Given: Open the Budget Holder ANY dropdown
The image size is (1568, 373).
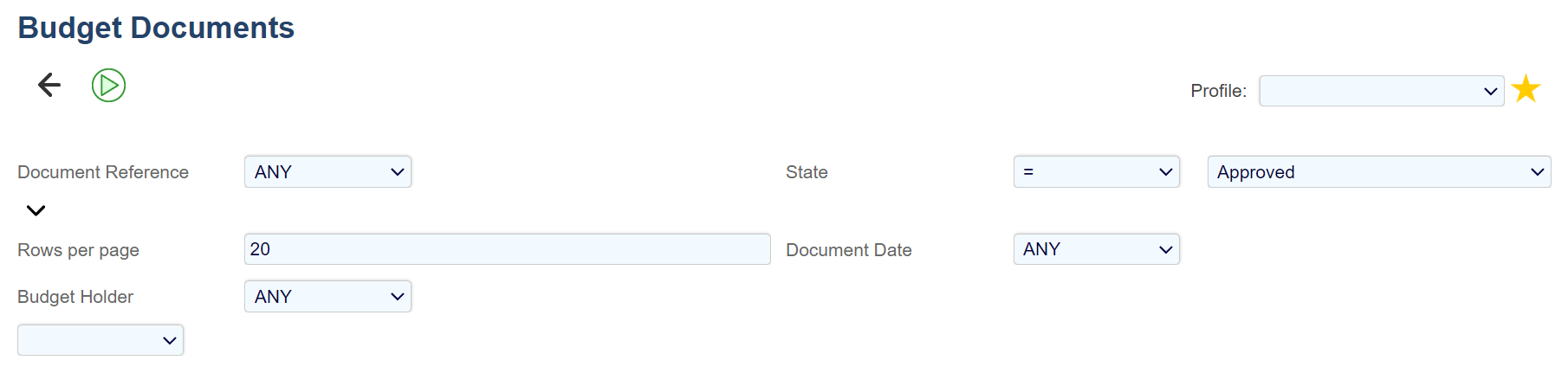Looking at the screenshot, I should [327, 297].
